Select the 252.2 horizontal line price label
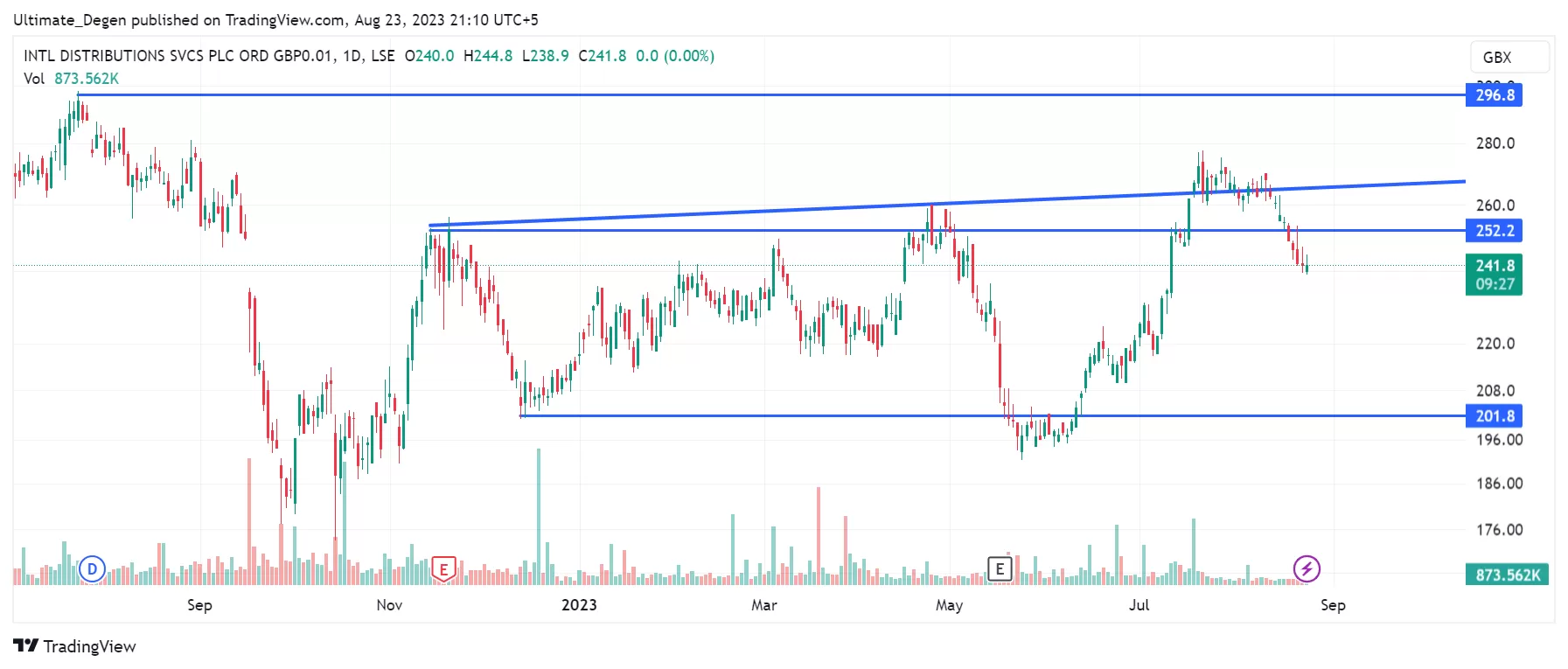This screenshot has height=669, width=1568. click(x=1494, y=231)
